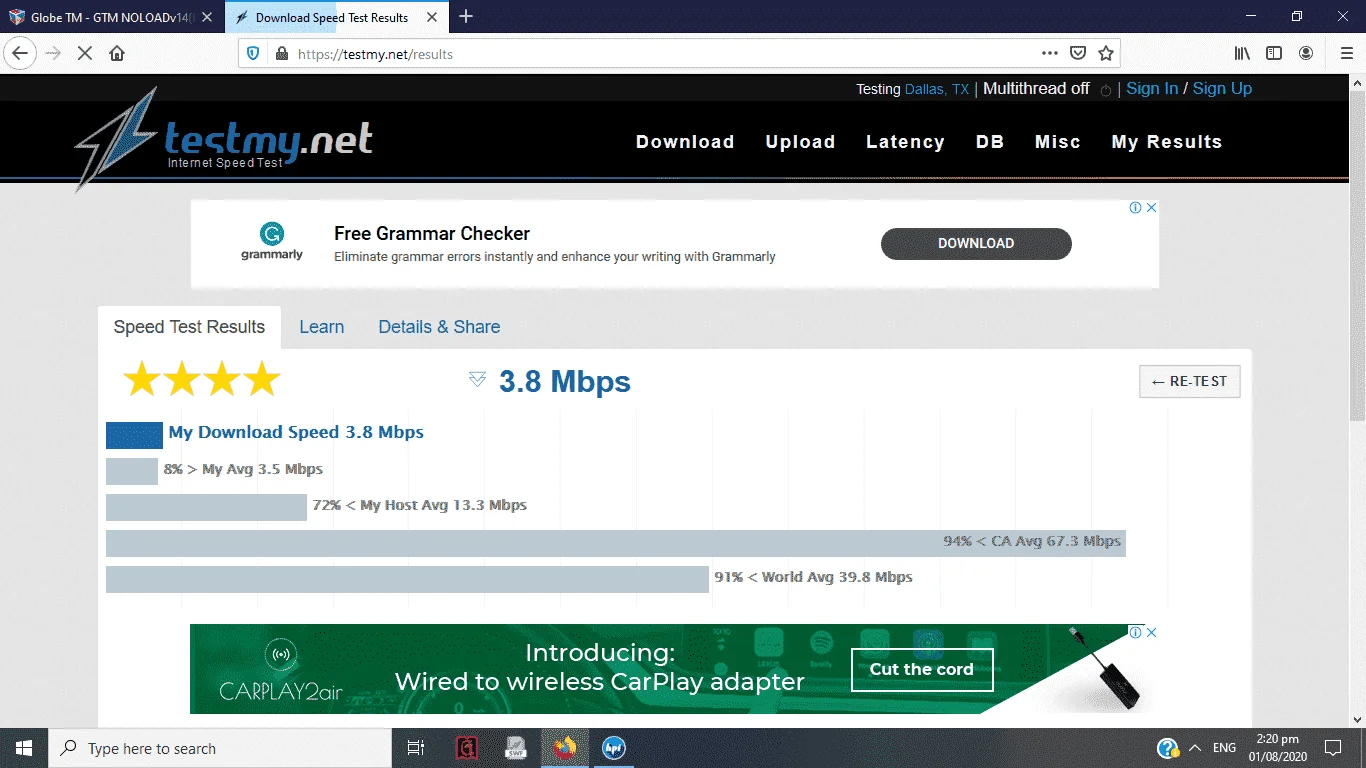
Task: Click the site security padlock icon
Action: 281,54
